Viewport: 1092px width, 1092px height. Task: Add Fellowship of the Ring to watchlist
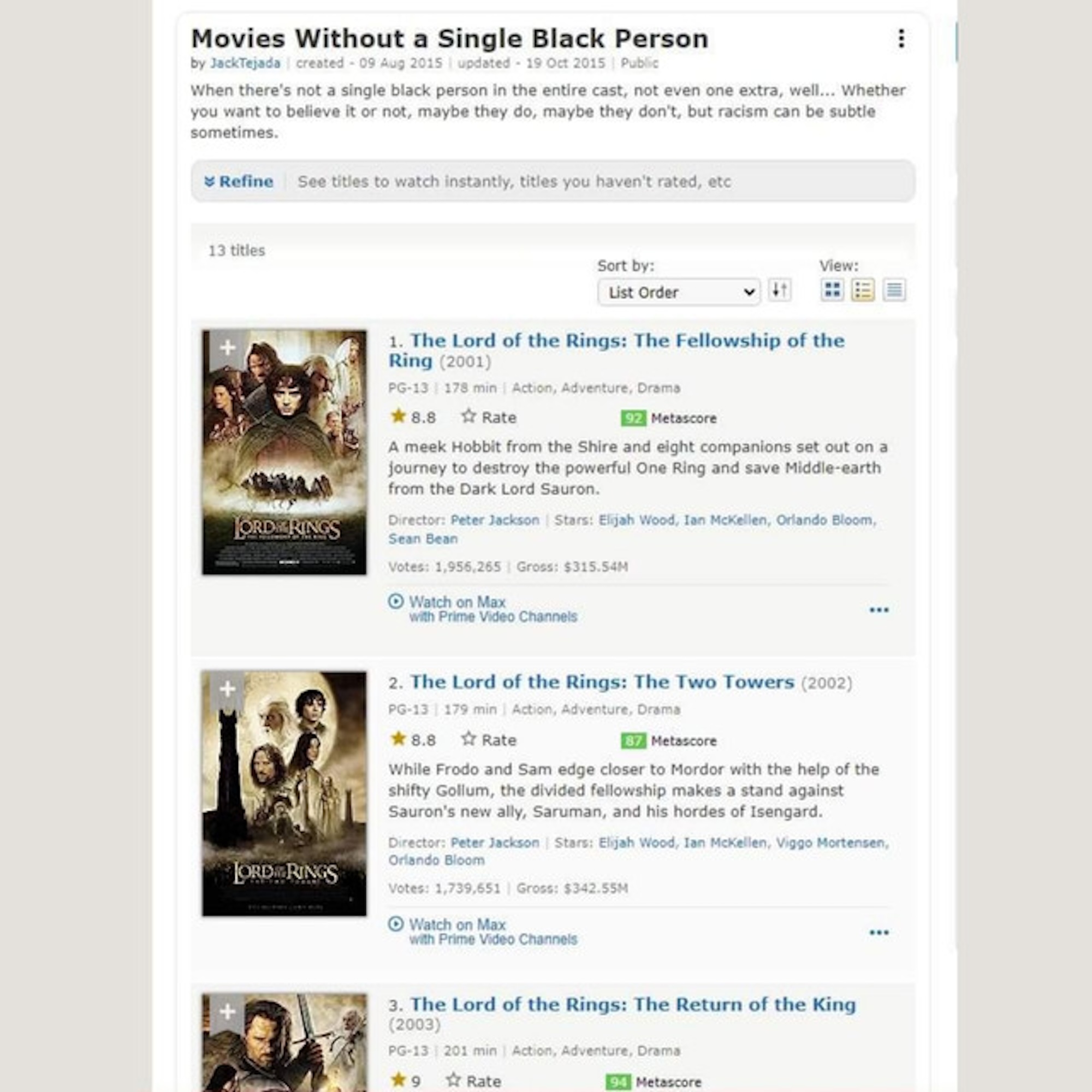(x=227, y=348)
